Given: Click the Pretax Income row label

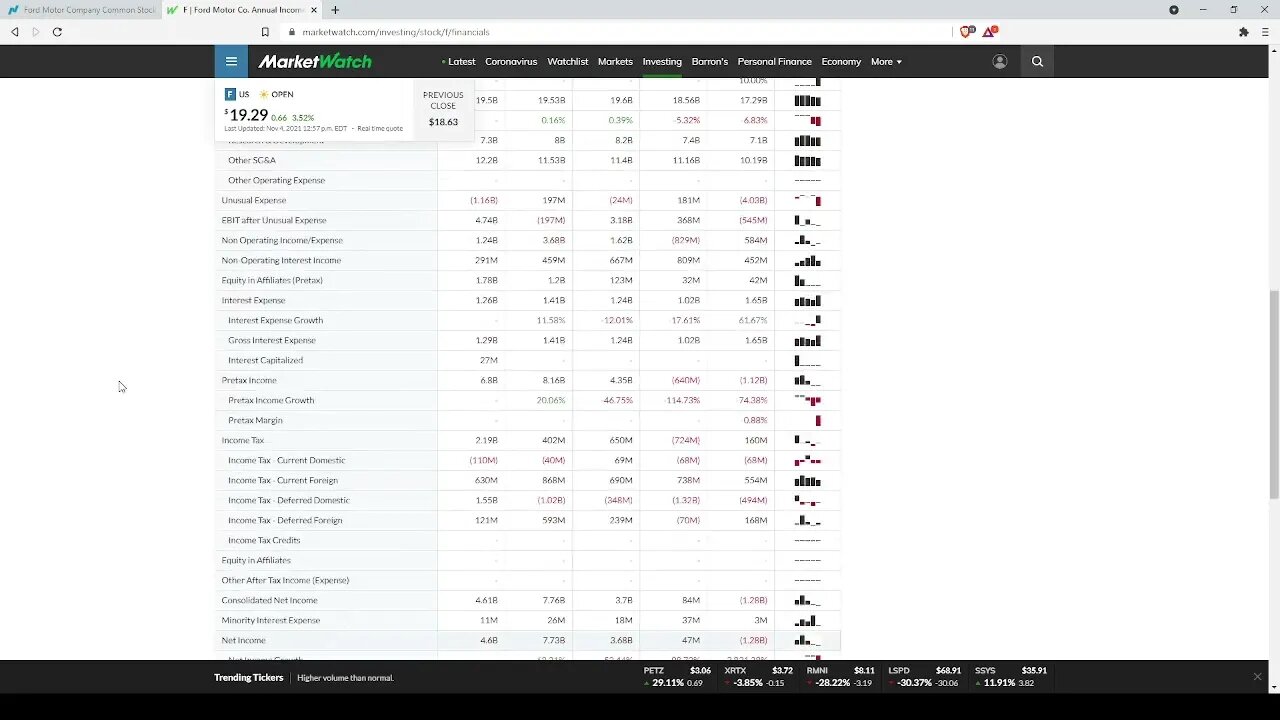Looking at the screenshot, I should 249,380.
